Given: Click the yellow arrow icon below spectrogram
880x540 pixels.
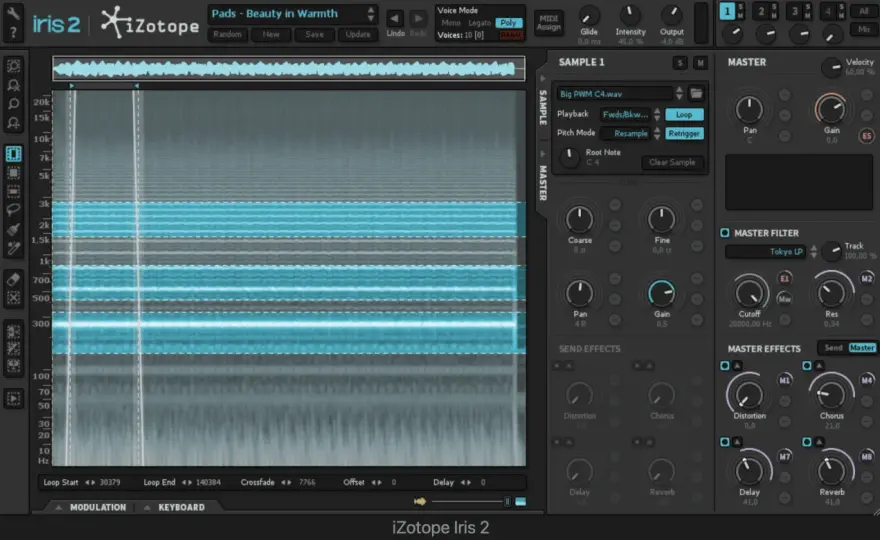Looking at the screenshot, I should point(420,501).
